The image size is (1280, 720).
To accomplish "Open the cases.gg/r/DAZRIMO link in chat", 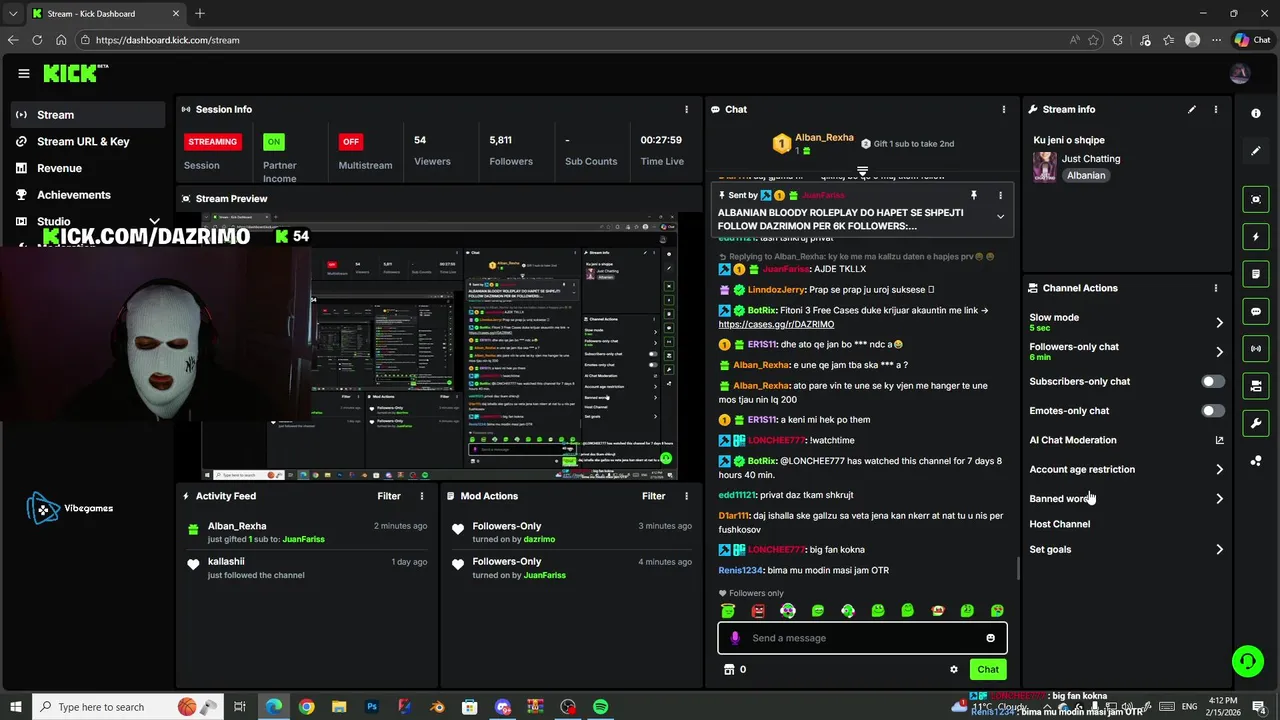I will pos(776,325).
